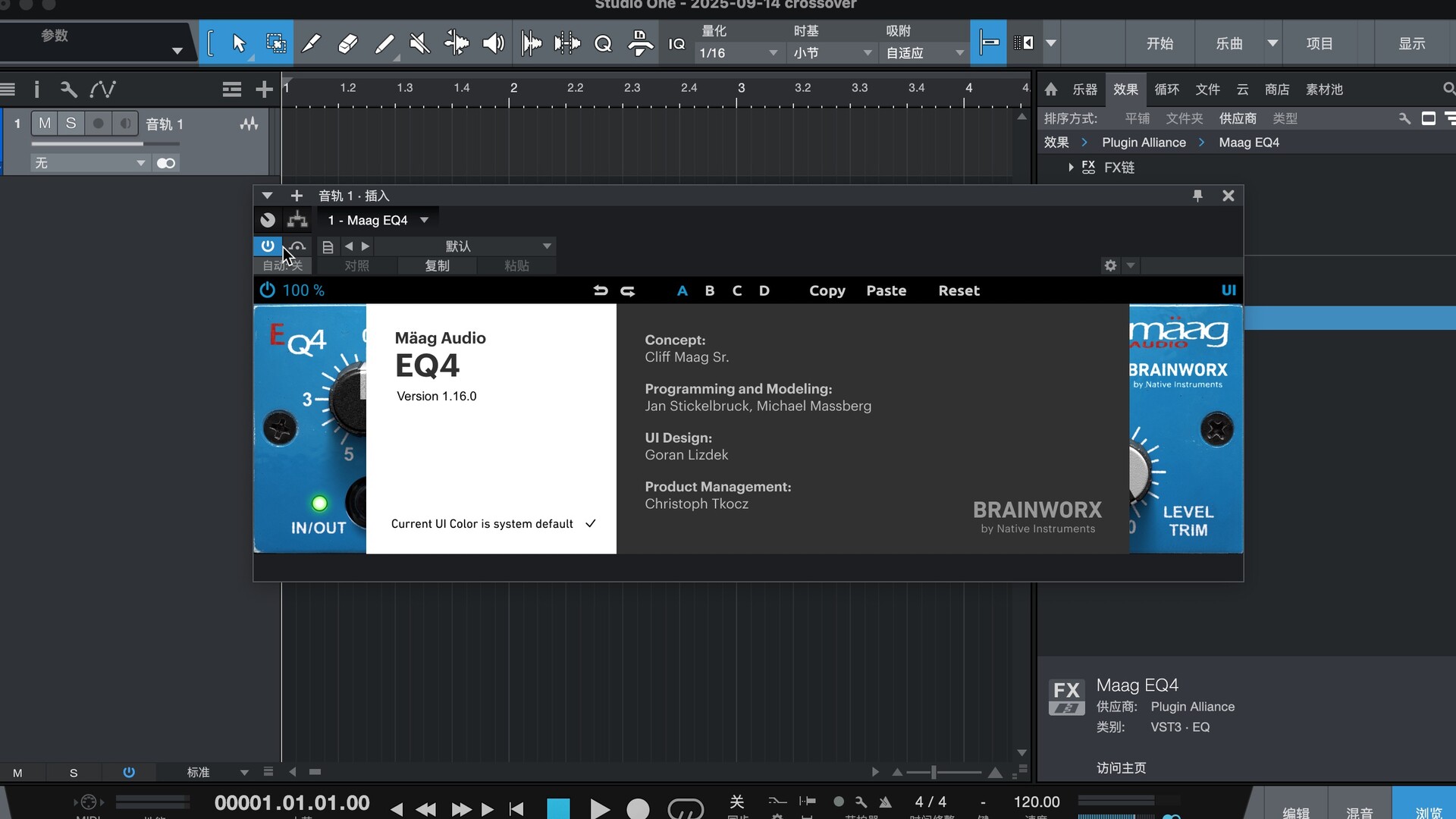Open the 标准 dropdown at bottom
Viewport: 1456px width, 819px height.
(218, 772)
